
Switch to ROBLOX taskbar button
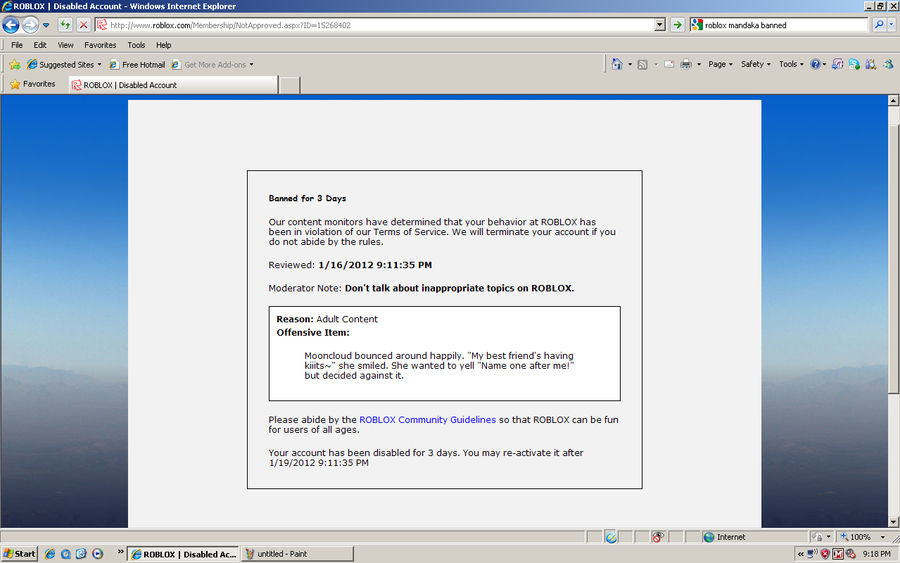click(x=183, y=554)
